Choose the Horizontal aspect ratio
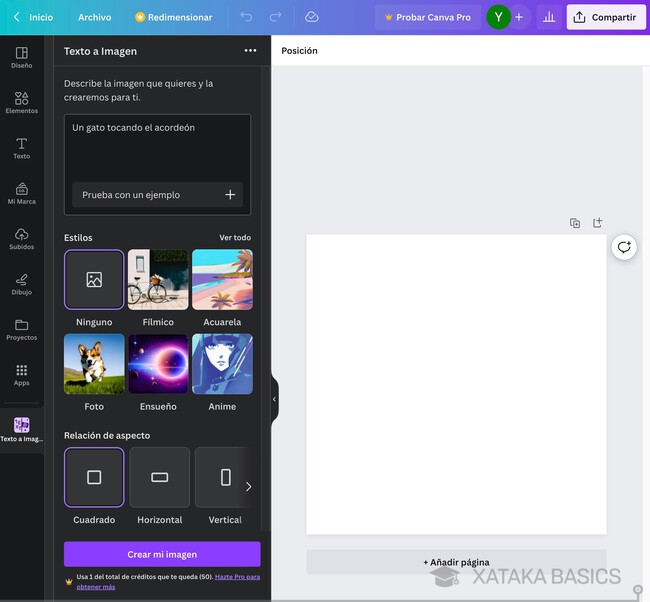This screenshot has height=602, width=650. (159, 477)
